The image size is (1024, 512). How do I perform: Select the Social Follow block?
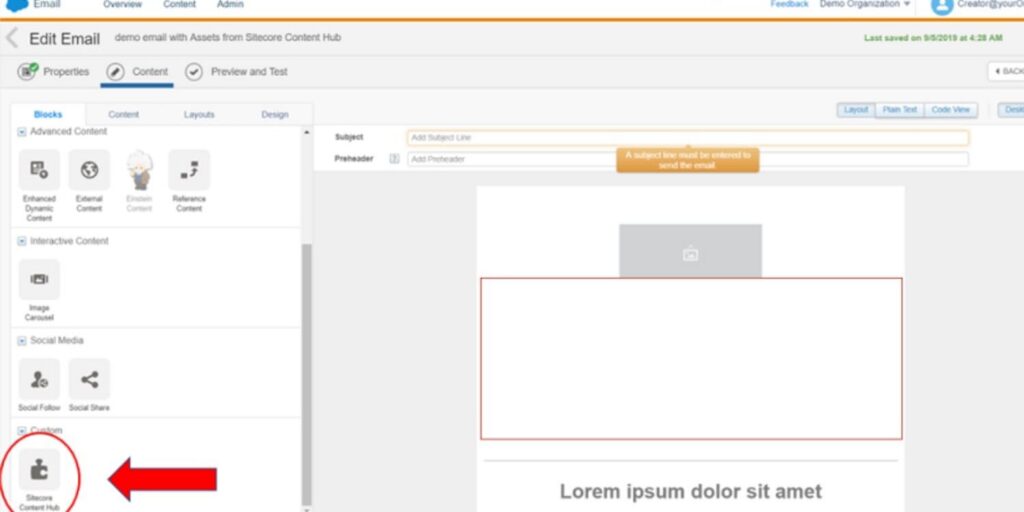coord(39,385)
